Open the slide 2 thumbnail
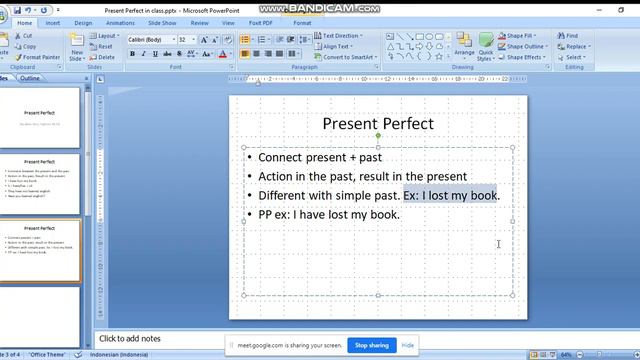 [x=40, y=184]
